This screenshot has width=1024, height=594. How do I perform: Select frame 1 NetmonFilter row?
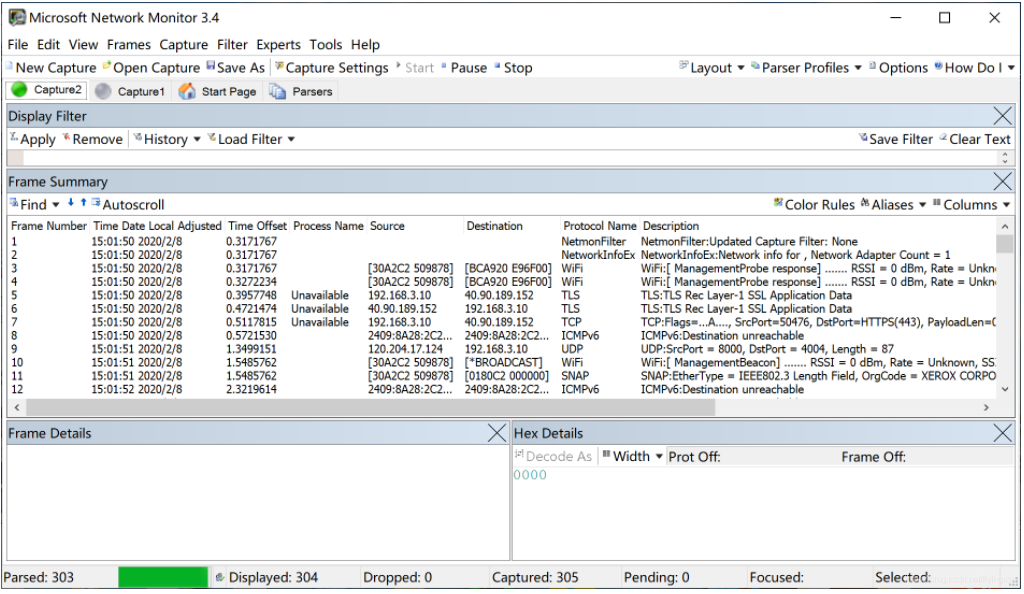tap(503, 242)
